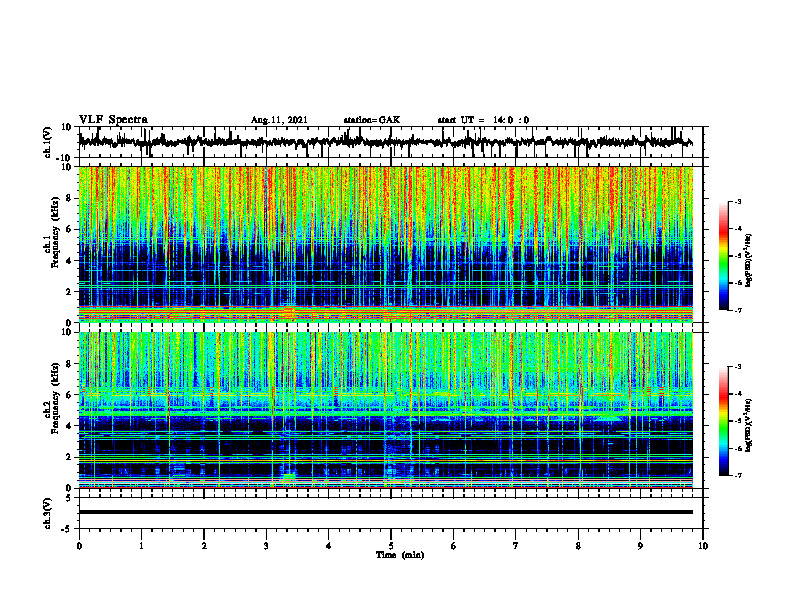Click the "1" tick on the time axis

(141, 546)
